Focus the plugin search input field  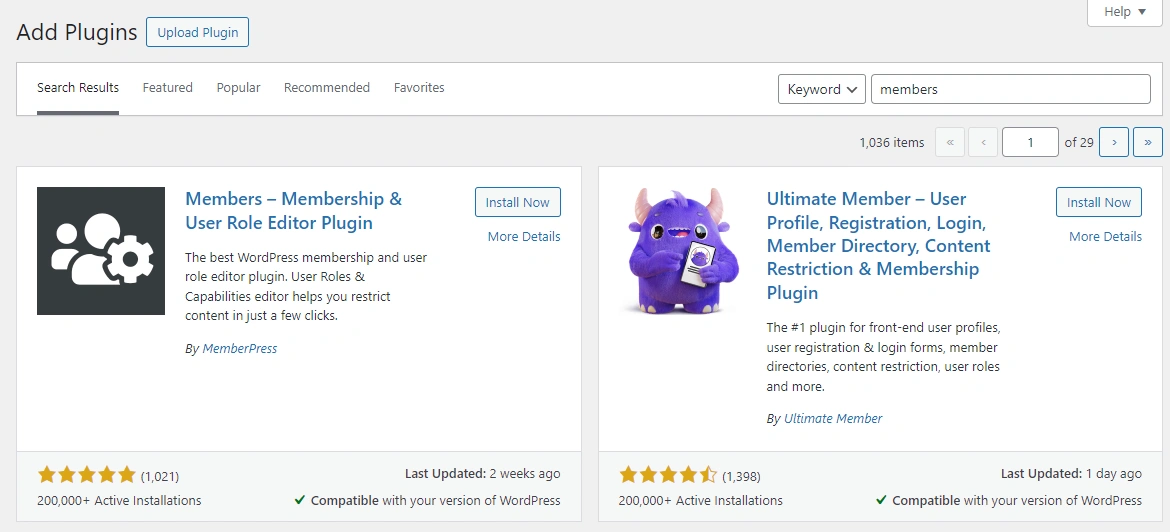[x=1010, y=89]
